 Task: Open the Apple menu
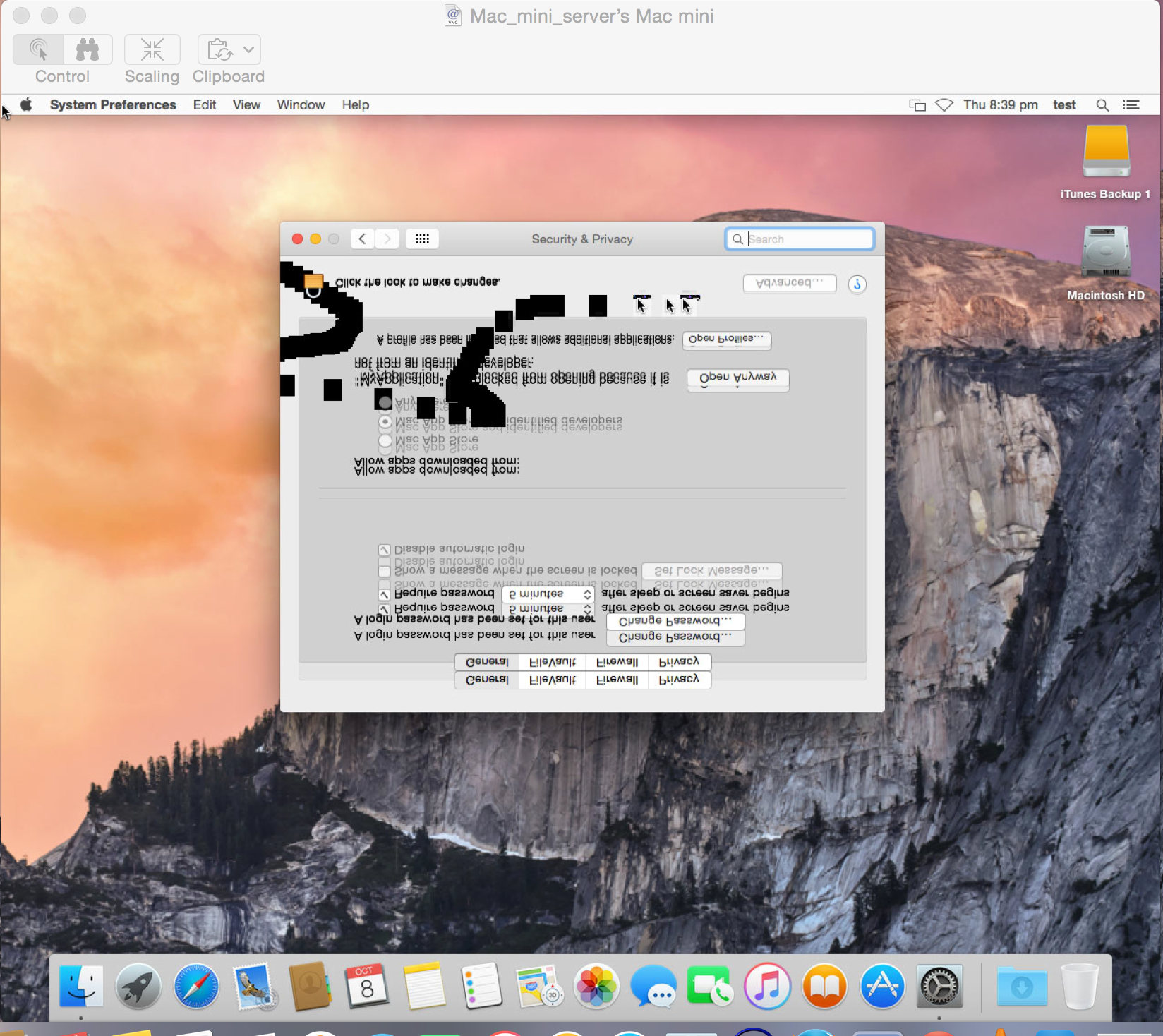tap(26, 104)
